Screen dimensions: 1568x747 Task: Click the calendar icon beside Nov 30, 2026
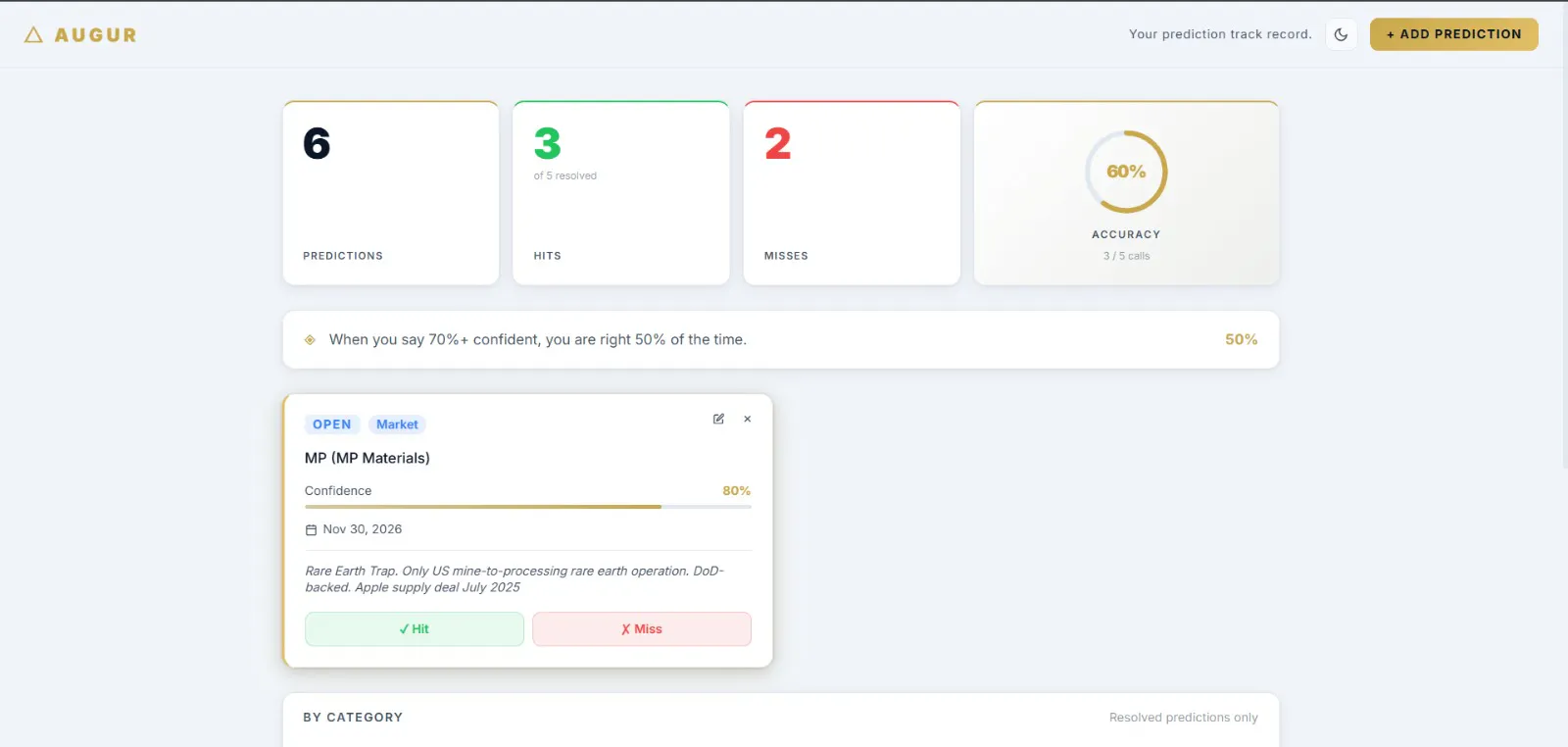(311, 529)
